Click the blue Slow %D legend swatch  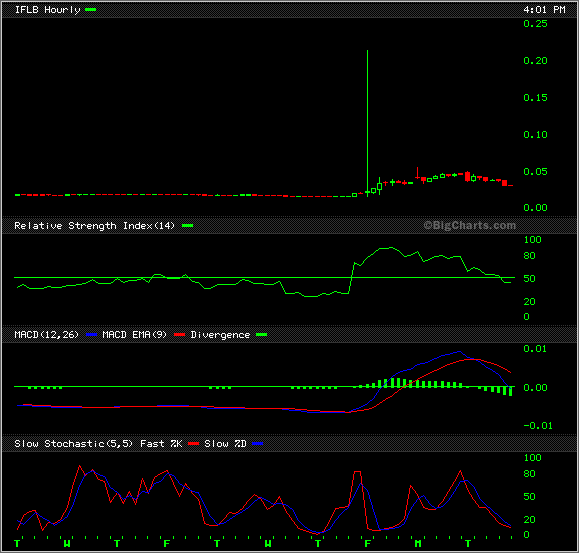point(258,444)
